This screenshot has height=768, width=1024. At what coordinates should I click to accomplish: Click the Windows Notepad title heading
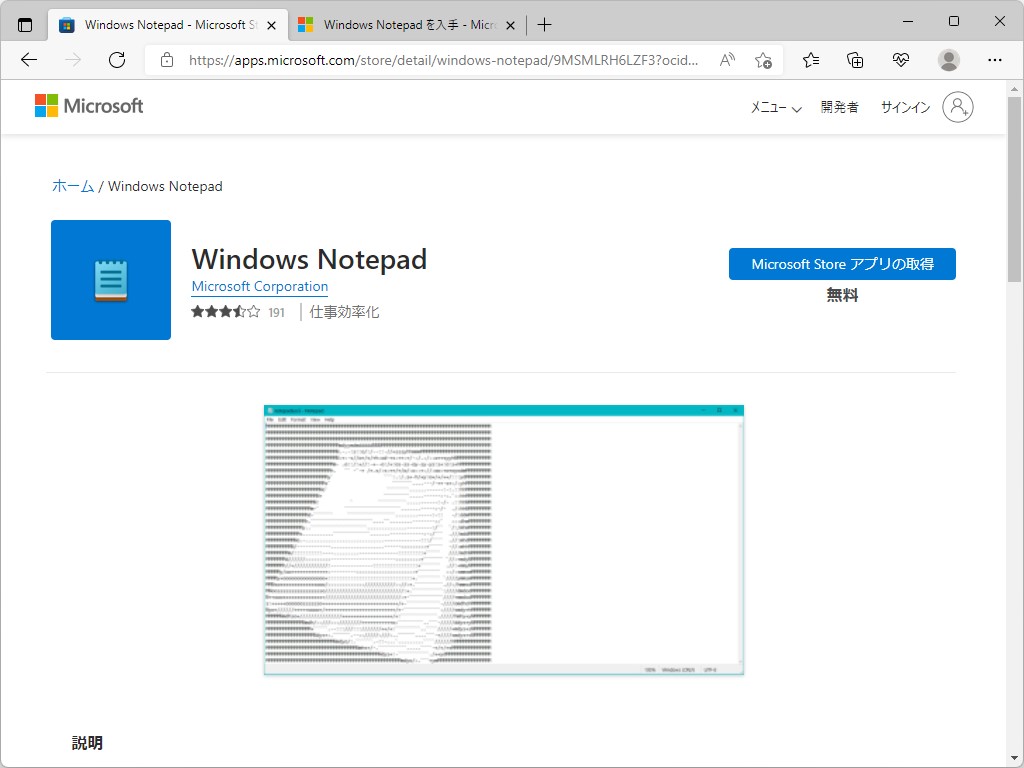[x=309, y=259]
